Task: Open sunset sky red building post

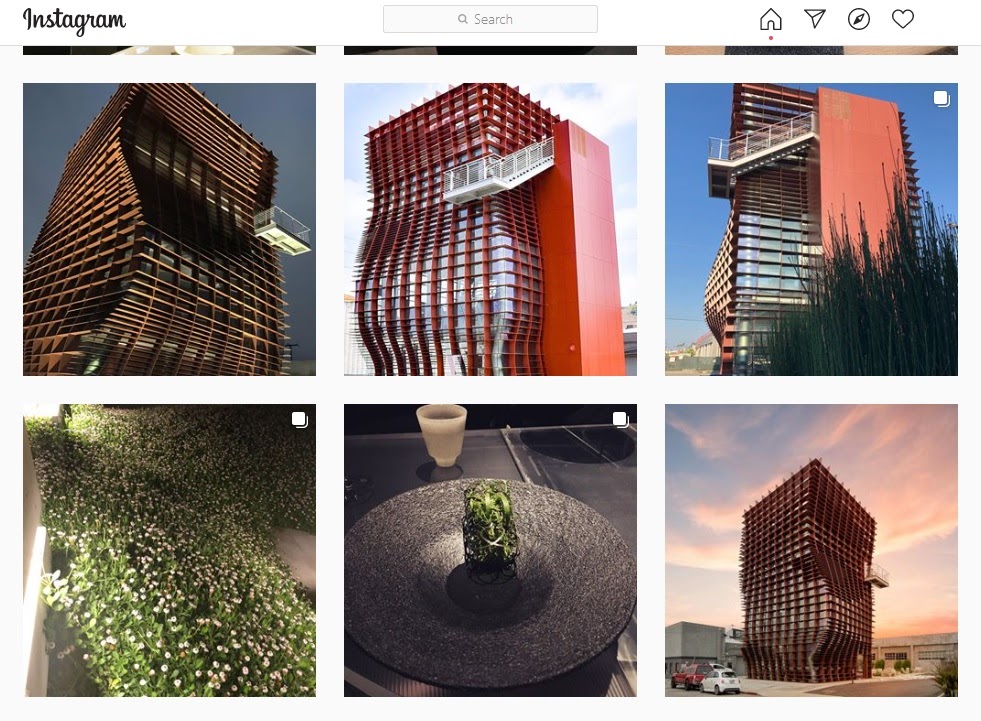Action: (x=811, y=550)
